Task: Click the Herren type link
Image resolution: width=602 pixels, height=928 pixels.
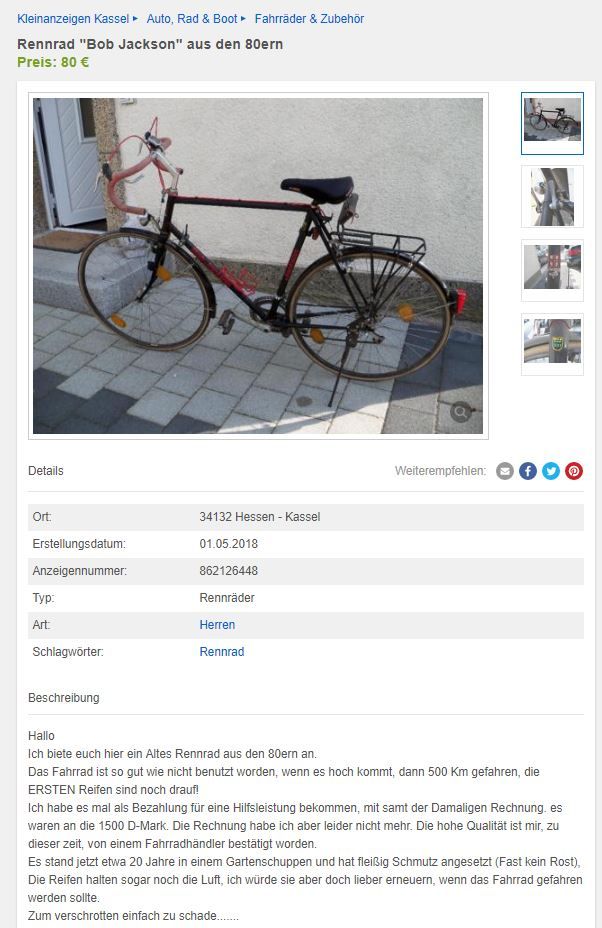Action: 217,625
